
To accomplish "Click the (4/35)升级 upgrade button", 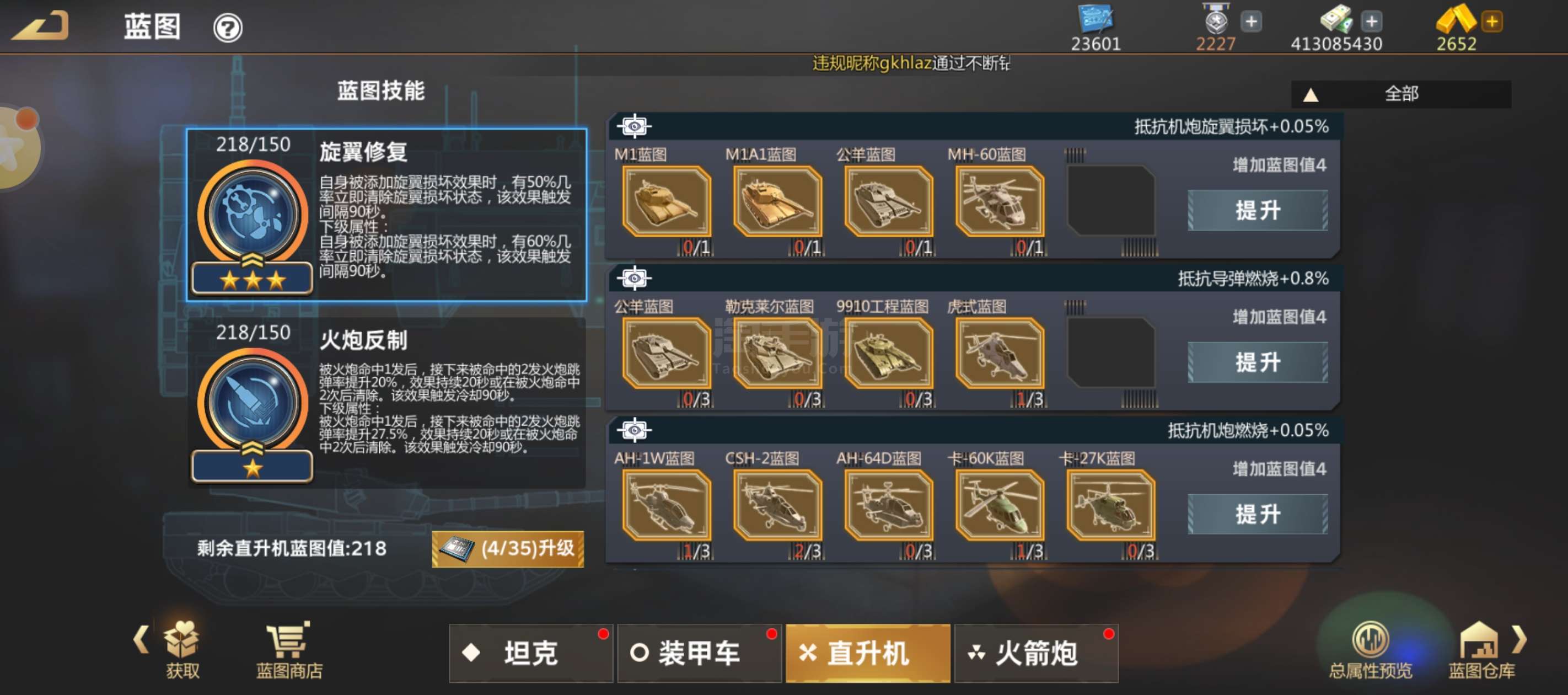I will pos(508,549).
